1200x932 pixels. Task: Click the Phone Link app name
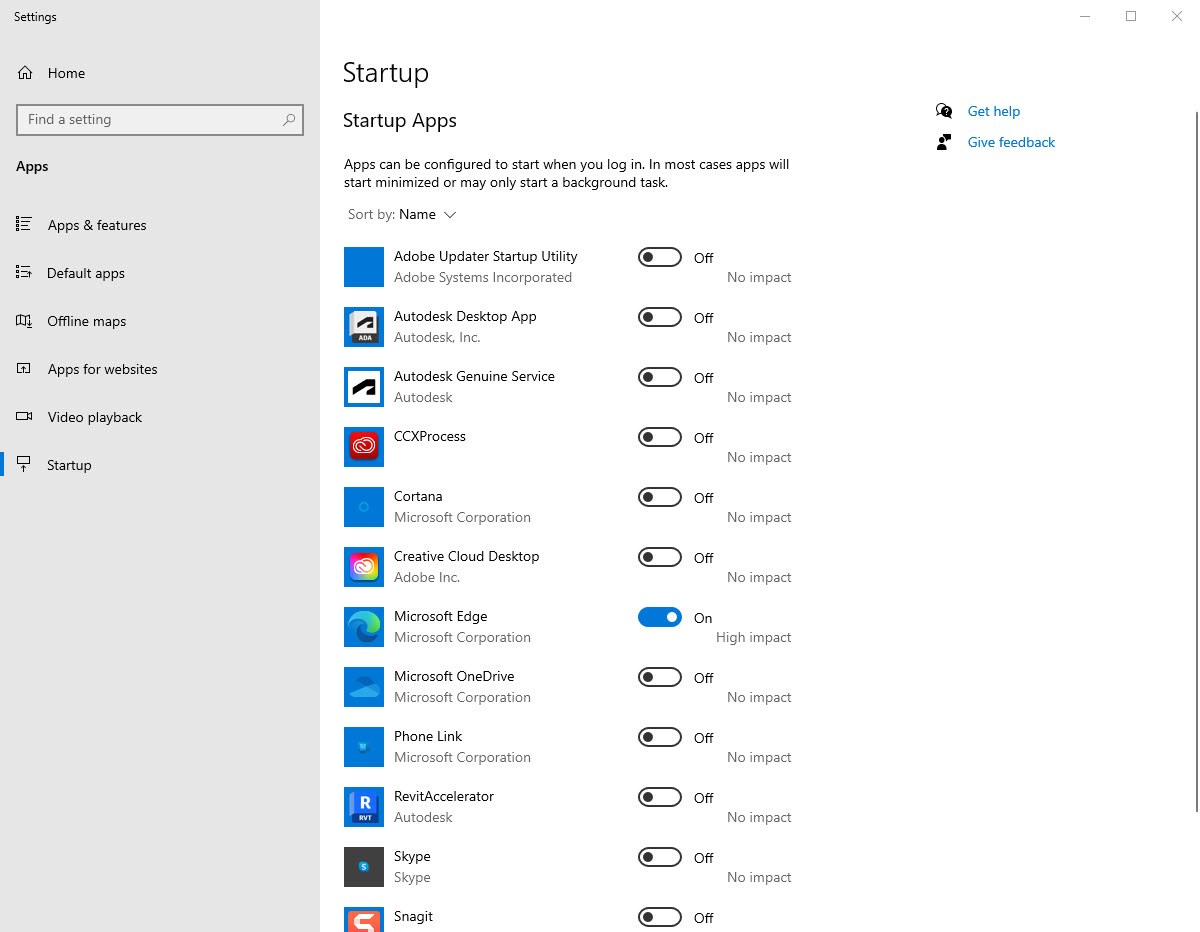coord(428,736)
